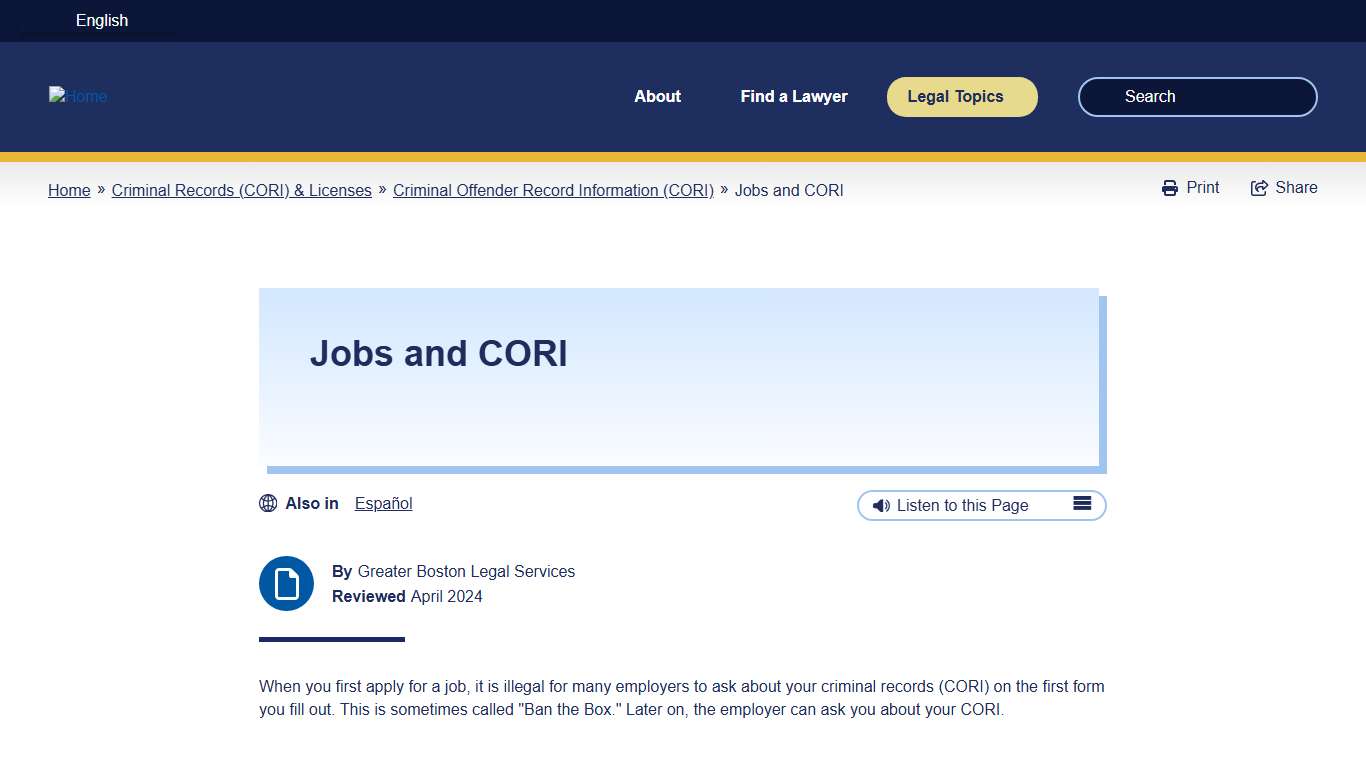The height and width of the screenshot is (768, 1366).
Task: Open the English language selector
Action: click(101, 20)
